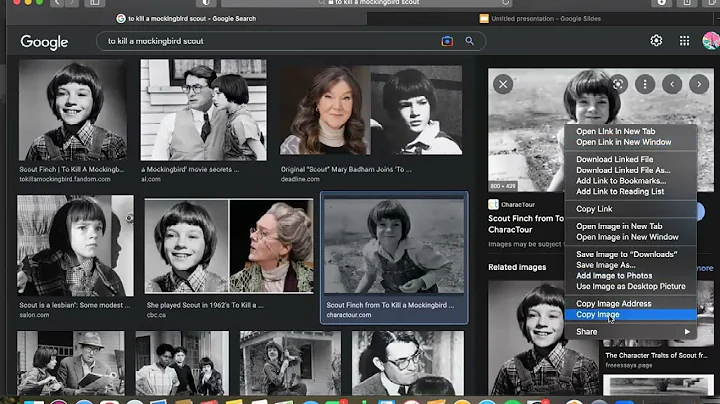Click the search query input field
This screenshot has height=404, width=720.
[x=271, y=41]
